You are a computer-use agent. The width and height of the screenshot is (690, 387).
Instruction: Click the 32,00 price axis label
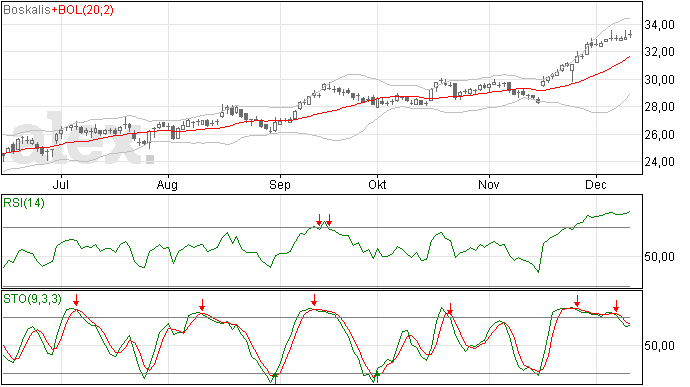659,52
